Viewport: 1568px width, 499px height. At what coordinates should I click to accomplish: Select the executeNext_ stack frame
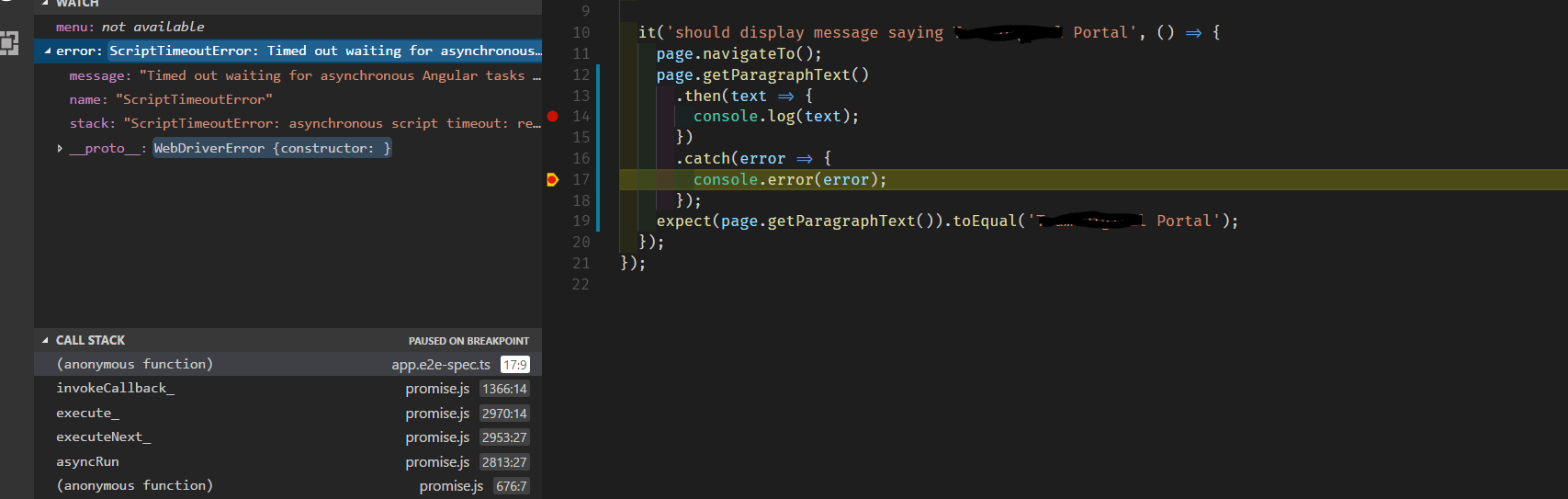click(x=288, y=437)
